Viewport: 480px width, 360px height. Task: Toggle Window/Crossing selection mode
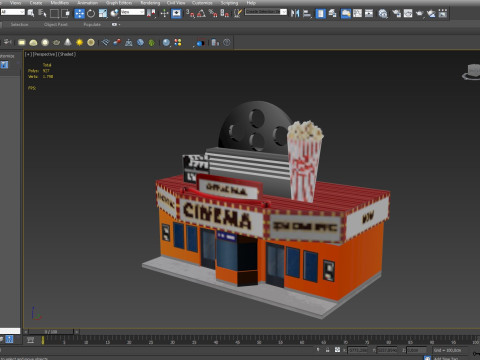point(66,13)
